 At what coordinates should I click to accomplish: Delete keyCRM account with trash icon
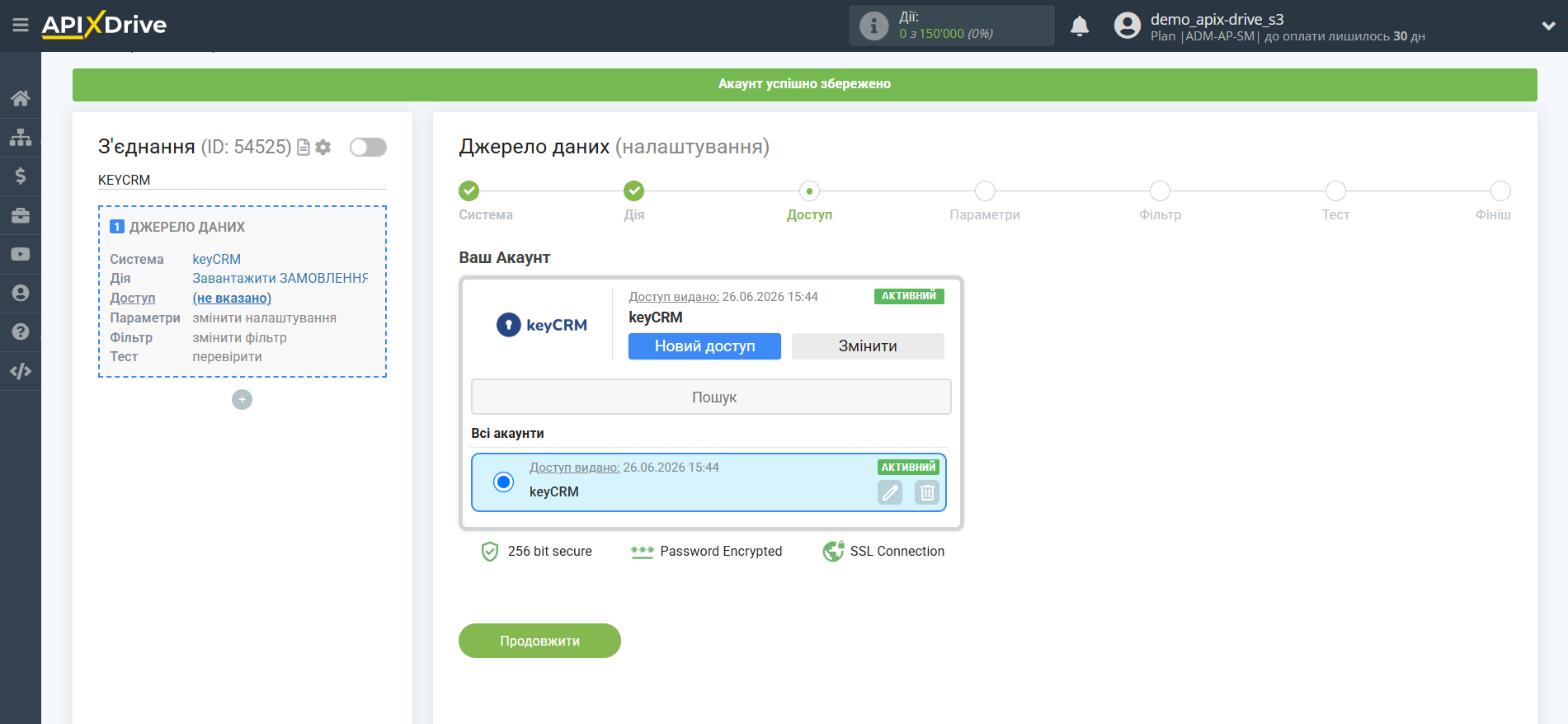(927, 492)
